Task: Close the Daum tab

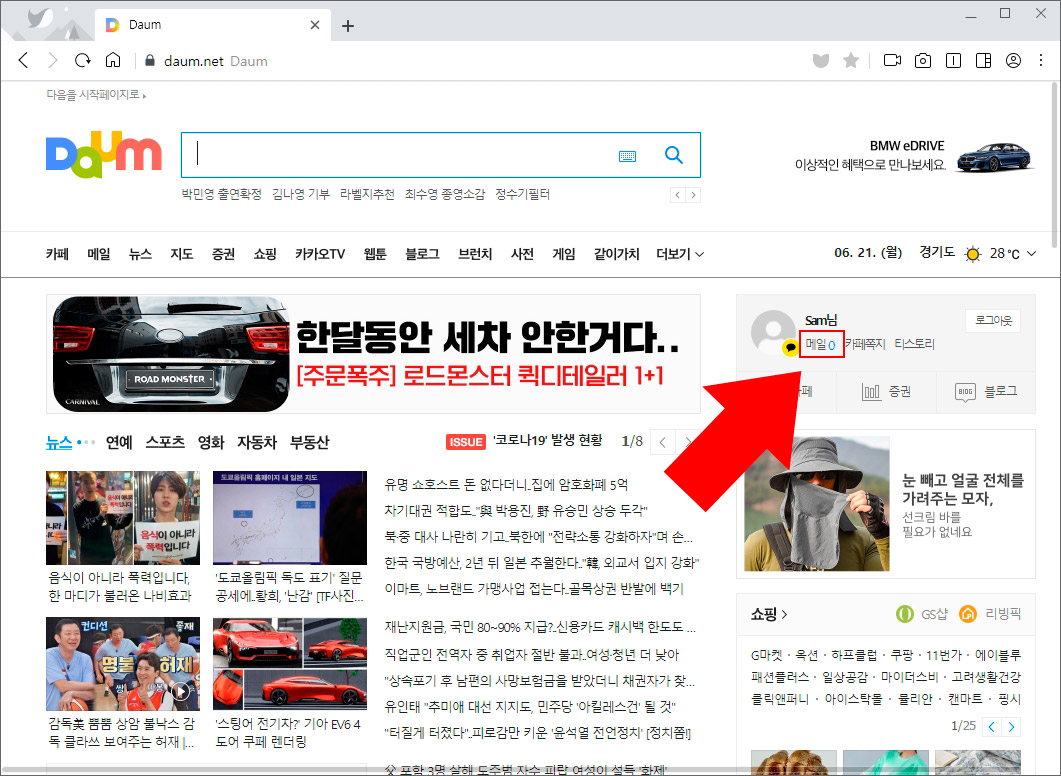Action: click(315, 25)
